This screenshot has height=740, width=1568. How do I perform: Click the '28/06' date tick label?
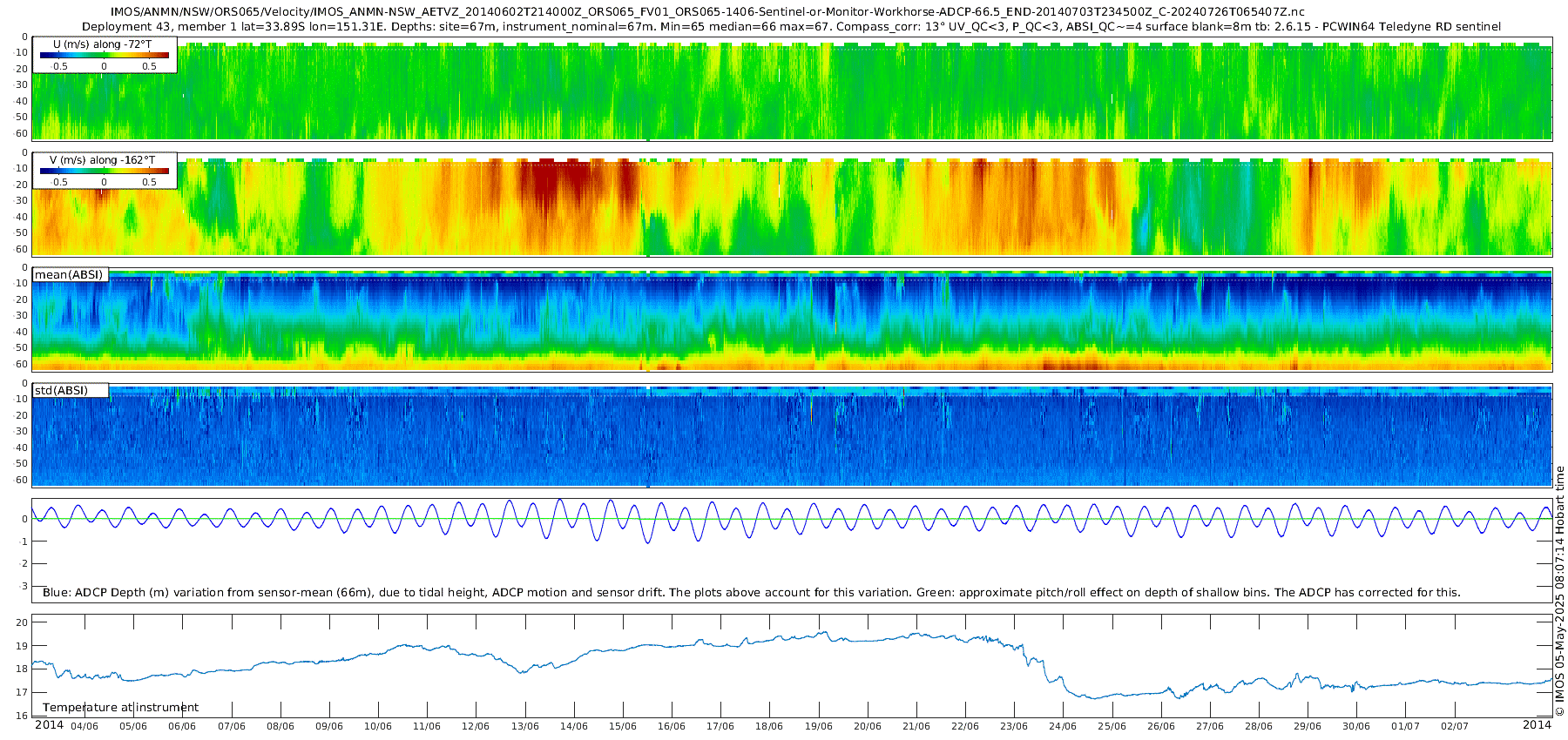[x=1259, y=726]
